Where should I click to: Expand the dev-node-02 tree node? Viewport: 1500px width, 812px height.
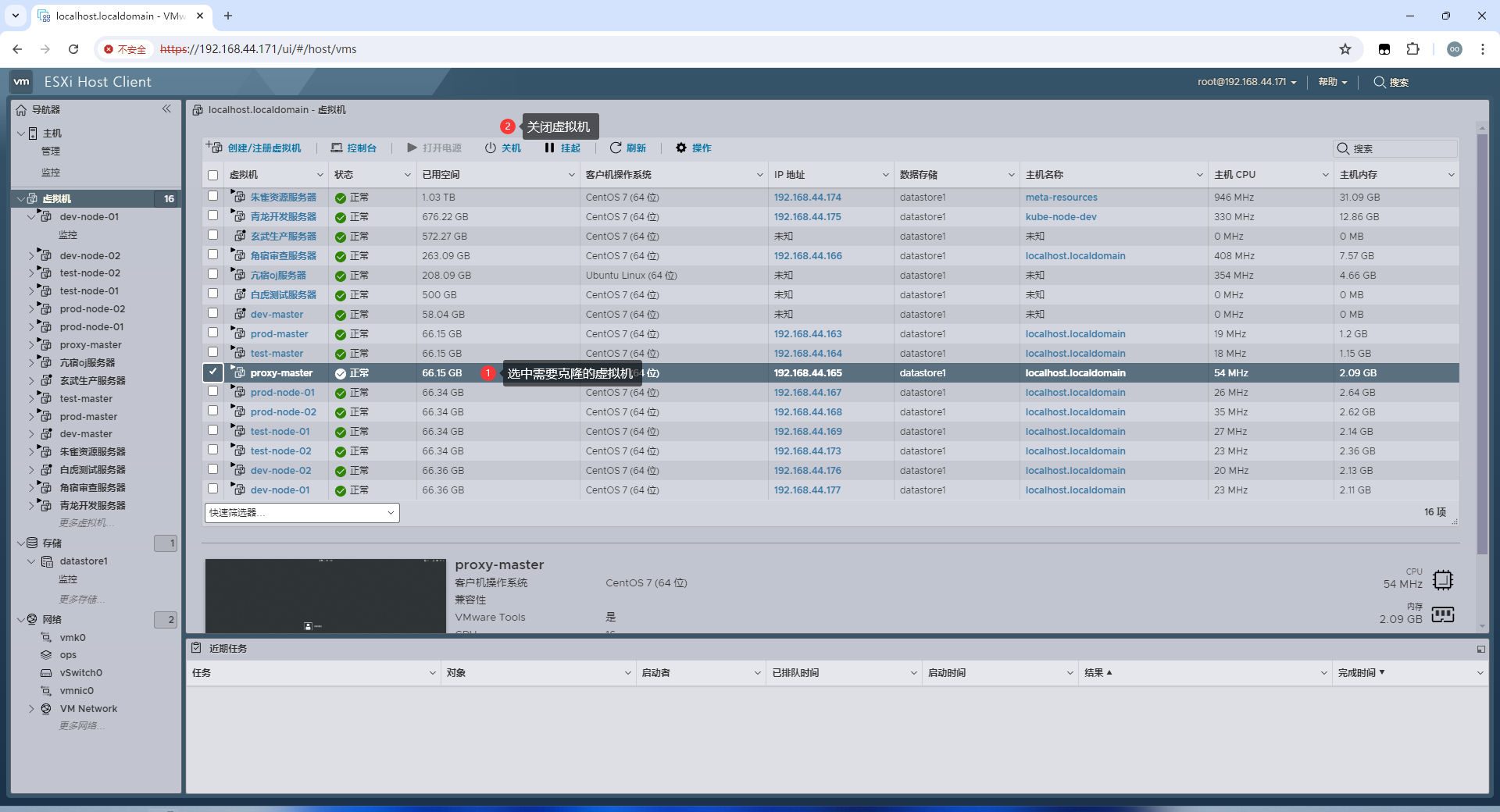pyautogui.click(x=31, y=255)
